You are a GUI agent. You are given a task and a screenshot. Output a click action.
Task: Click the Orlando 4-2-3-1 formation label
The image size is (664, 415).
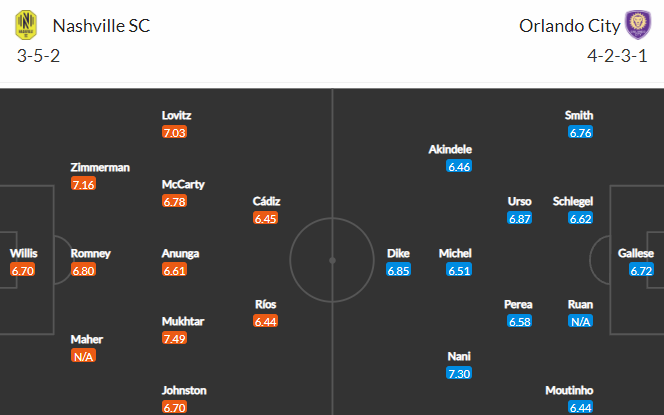(x=617, y=56)
